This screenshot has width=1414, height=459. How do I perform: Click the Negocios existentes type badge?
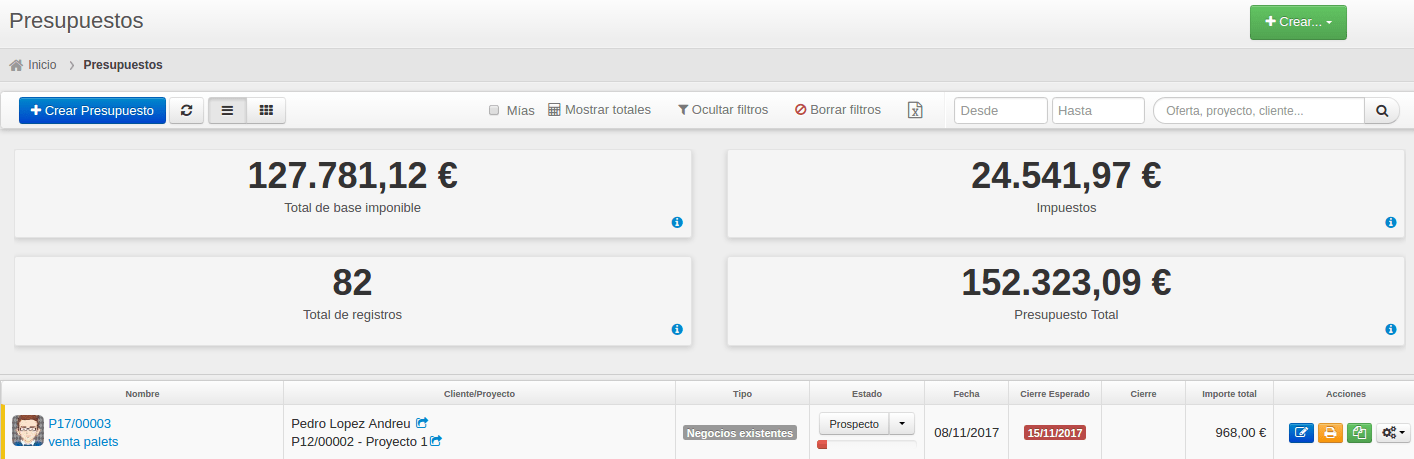[x=740, y=433]
